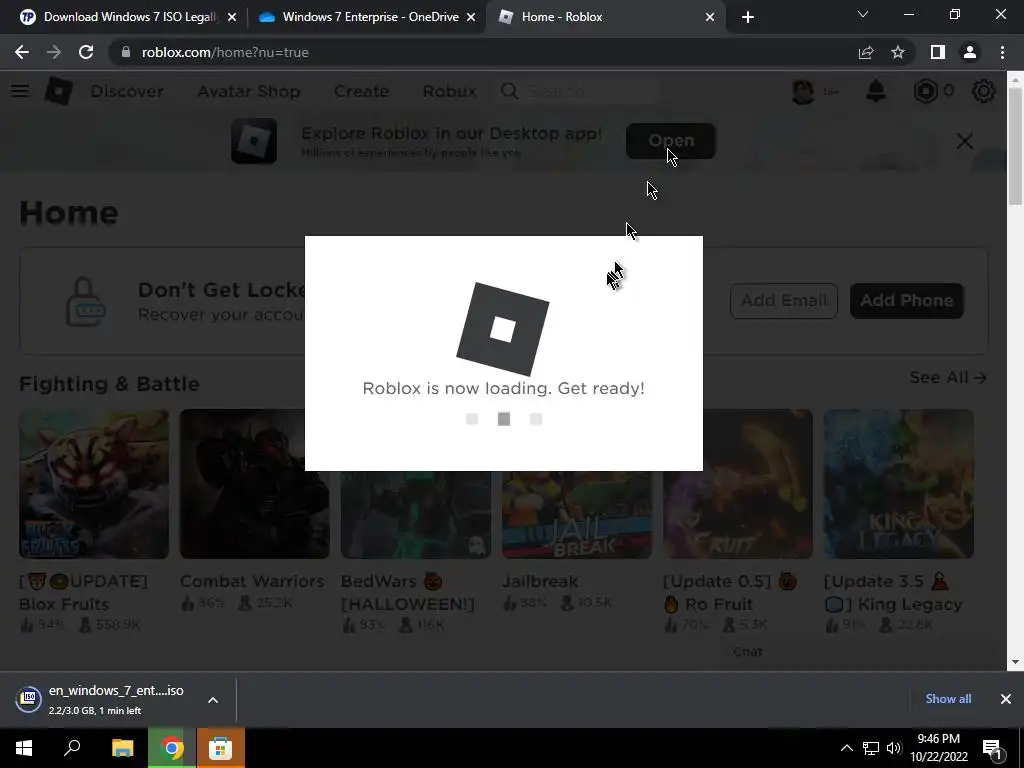Bookmark this page with the star
This screenshot has width=1024, height=768.
click(x=898, y=52)
